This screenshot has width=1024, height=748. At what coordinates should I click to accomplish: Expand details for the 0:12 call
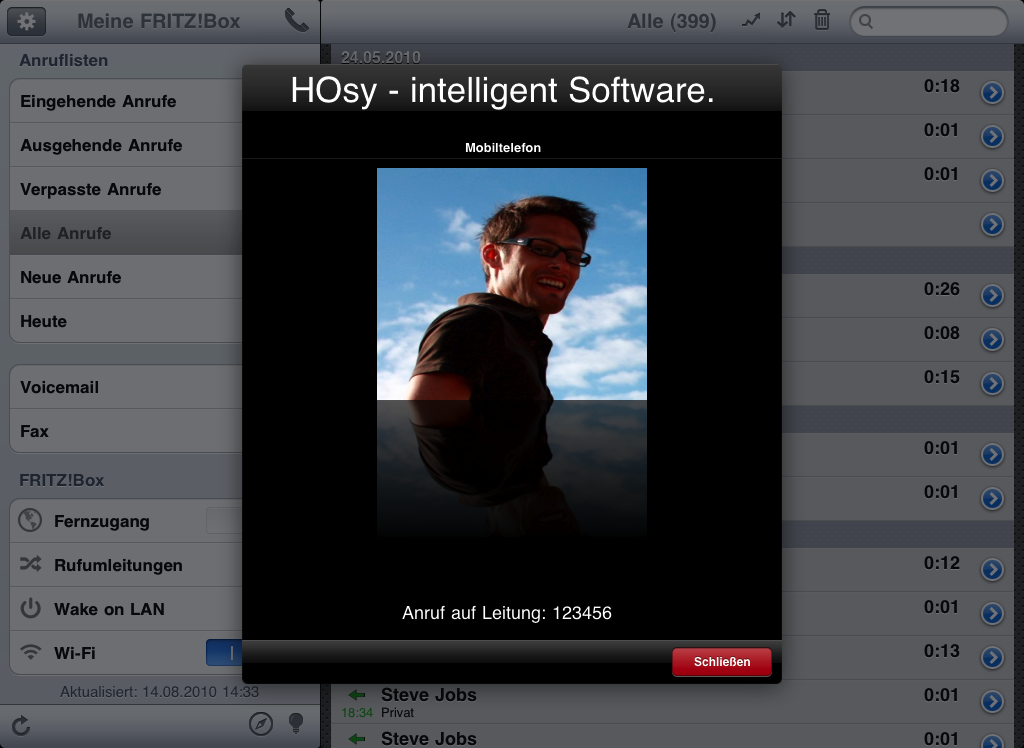pyautogui.click(x=991, y=570)
